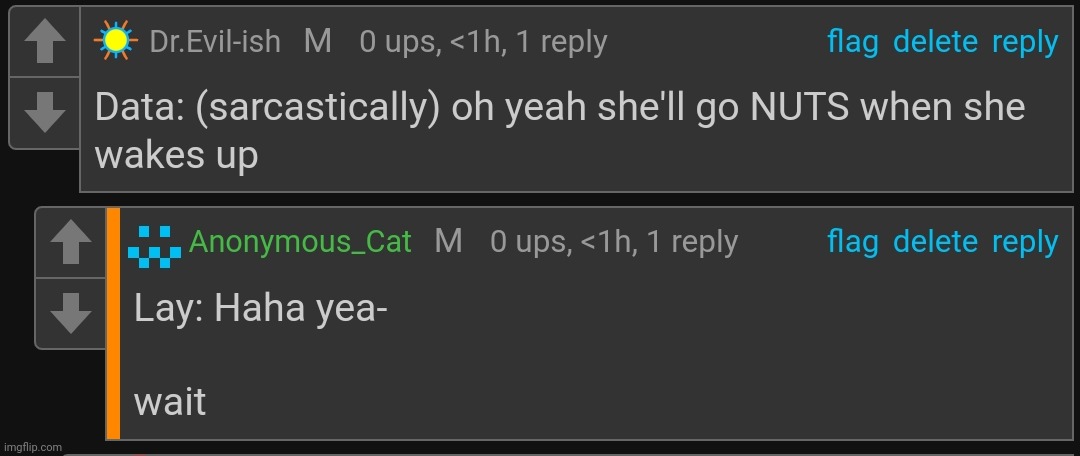This screenshot has height=456, width=1080.
Task: Click the M marker next to Anonymous_Cat
Action: 449,241
